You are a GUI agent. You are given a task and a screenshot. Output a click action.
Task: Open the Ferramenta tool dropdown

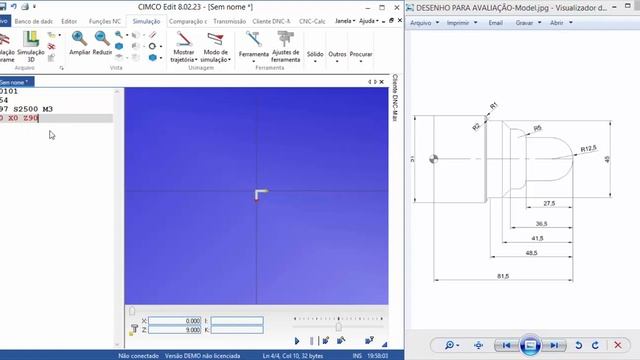coord(253,47)
